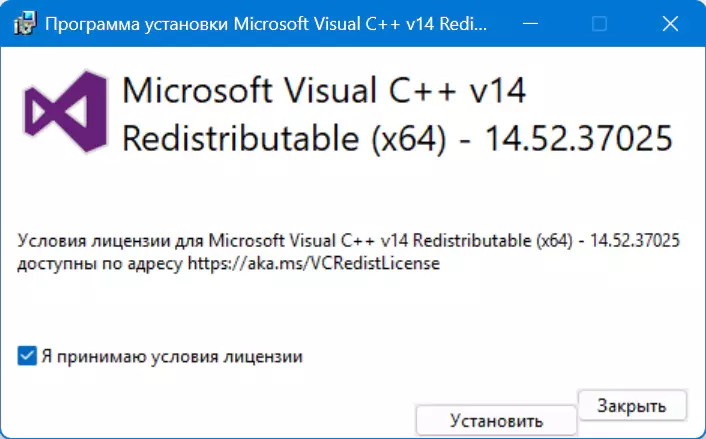Click the 'Microsoft Visual C++ v14' heading line
Screen dimensions: 706x439
[324, 91]
